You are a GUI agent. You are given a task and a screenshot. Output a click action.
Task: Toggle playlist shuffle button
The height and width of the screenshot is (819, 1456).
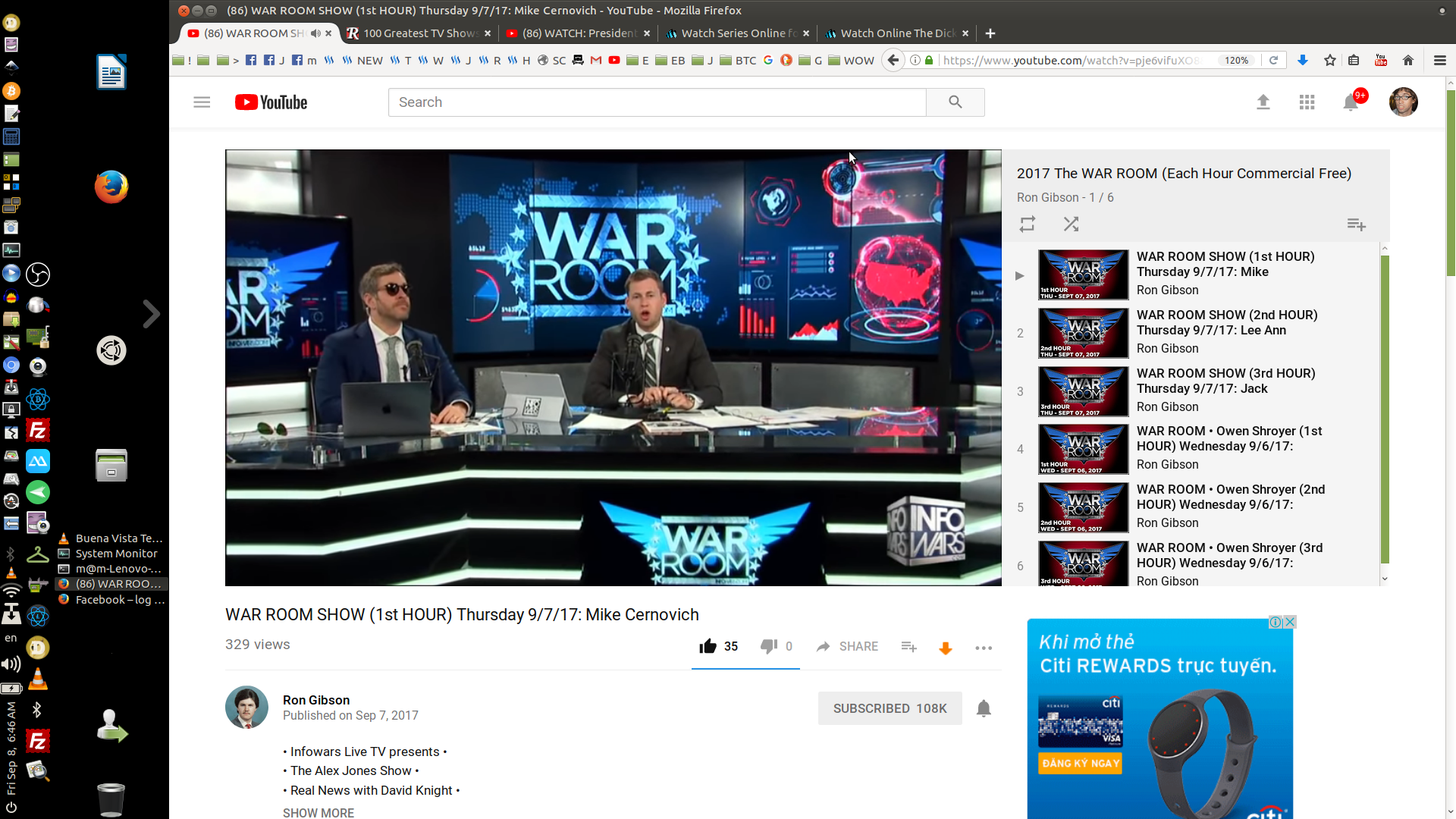(1071, 224)
